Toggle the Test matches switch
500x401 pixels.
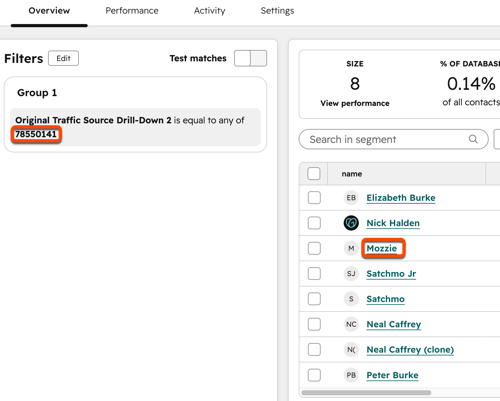tap(250, 58)
